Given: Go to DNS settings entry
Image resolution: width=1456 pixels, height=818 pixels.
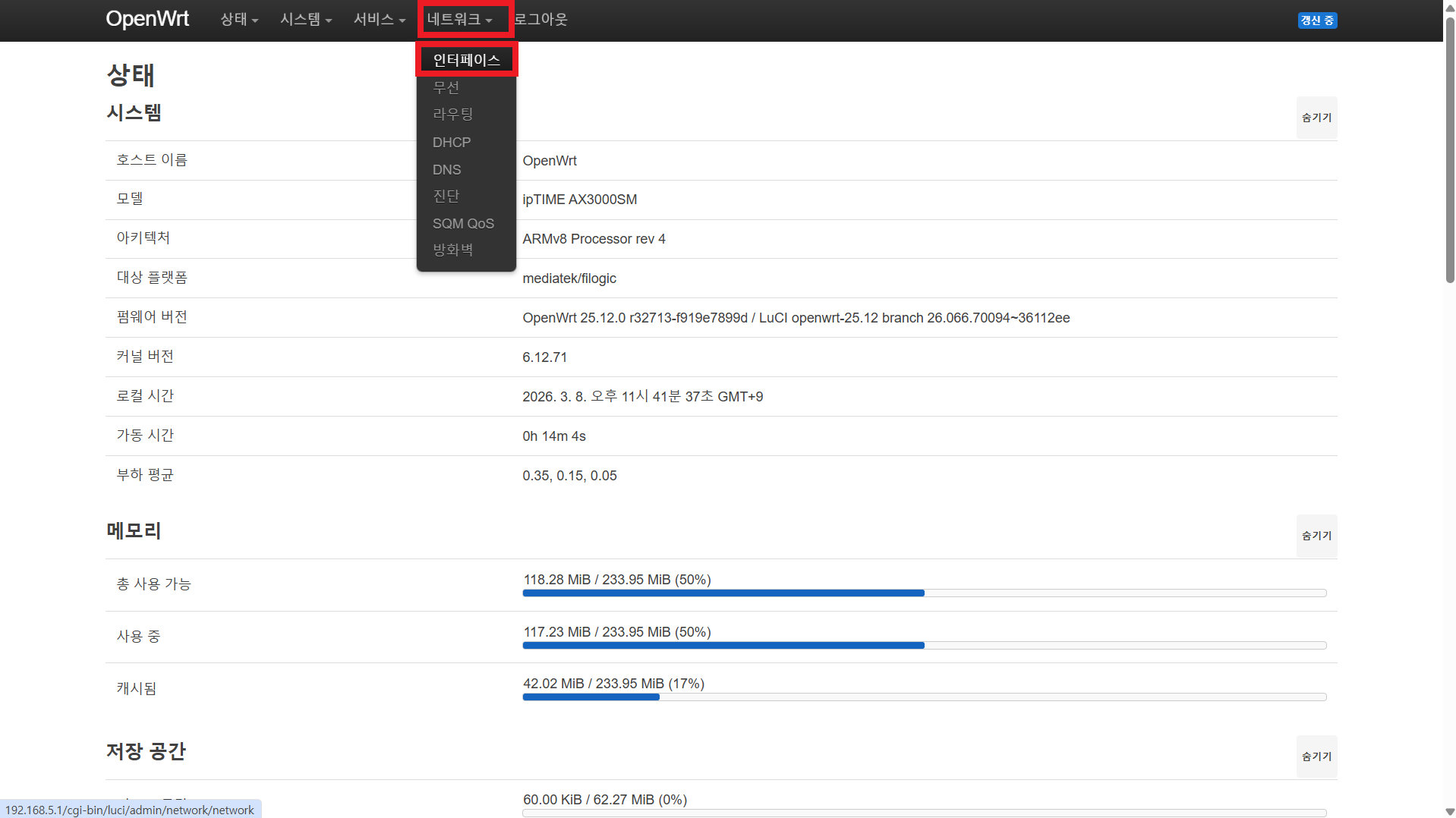Looking at the screenshot, I should pos(447,170).
